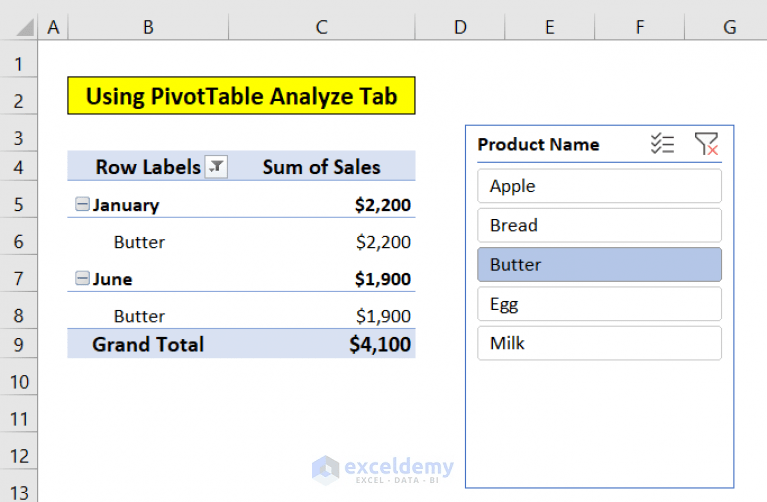This screenshot has width=767, height=502.
Task: Select January total $2,200 in bold
Action: [383, 205]
